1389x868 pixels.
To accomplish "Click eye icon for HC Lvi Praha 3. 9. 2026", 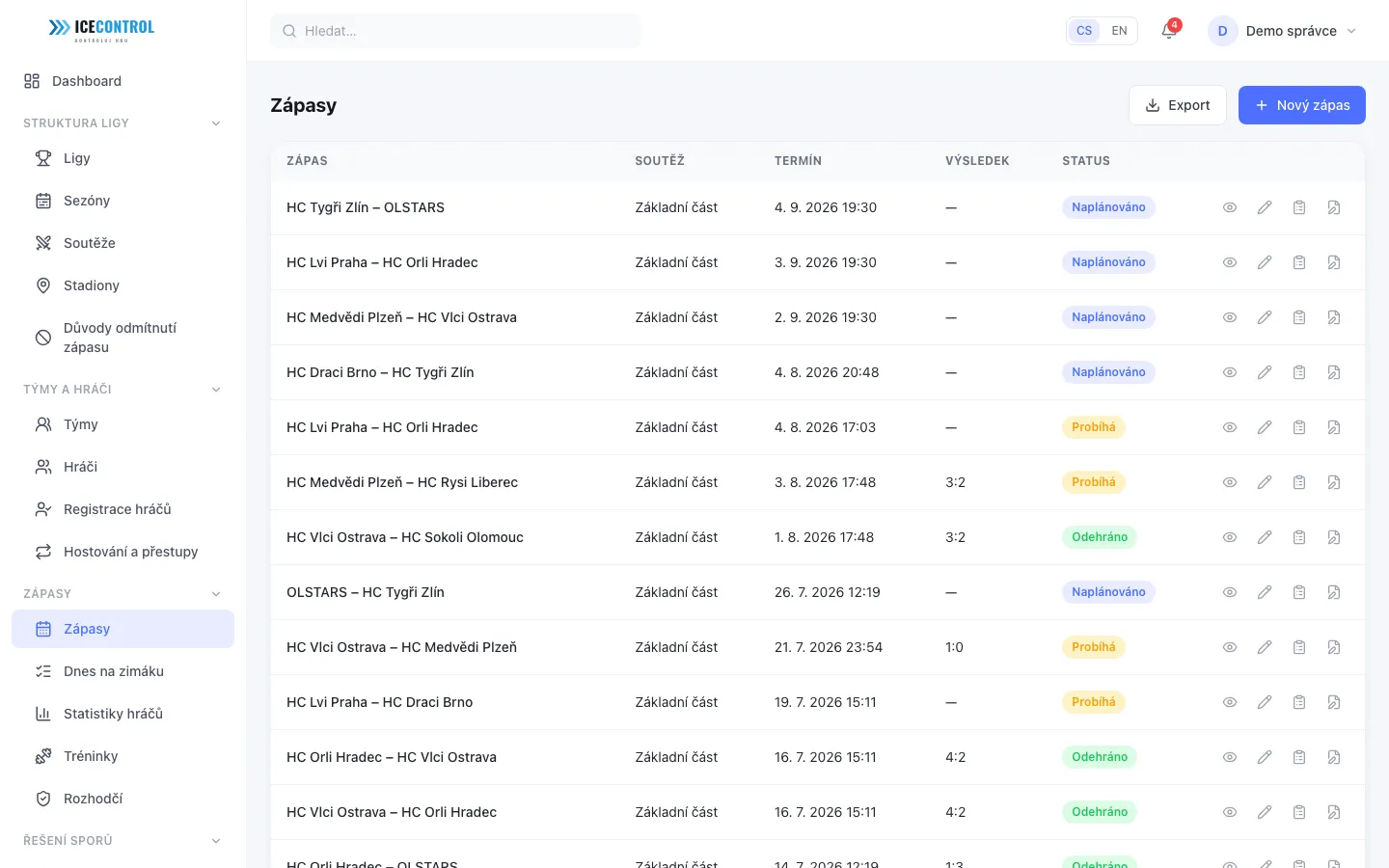I will tap(1230, 262).
